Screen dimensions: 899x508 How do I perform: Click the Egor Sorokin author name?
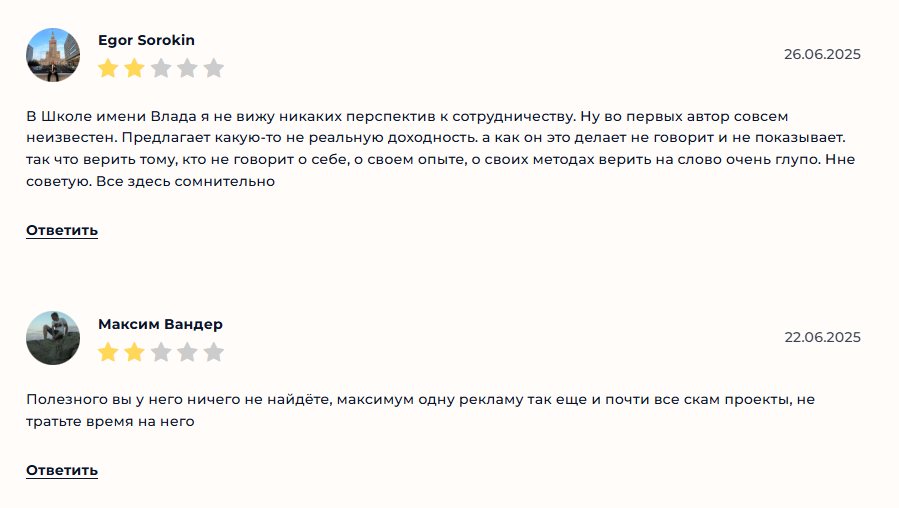point(146,40)
